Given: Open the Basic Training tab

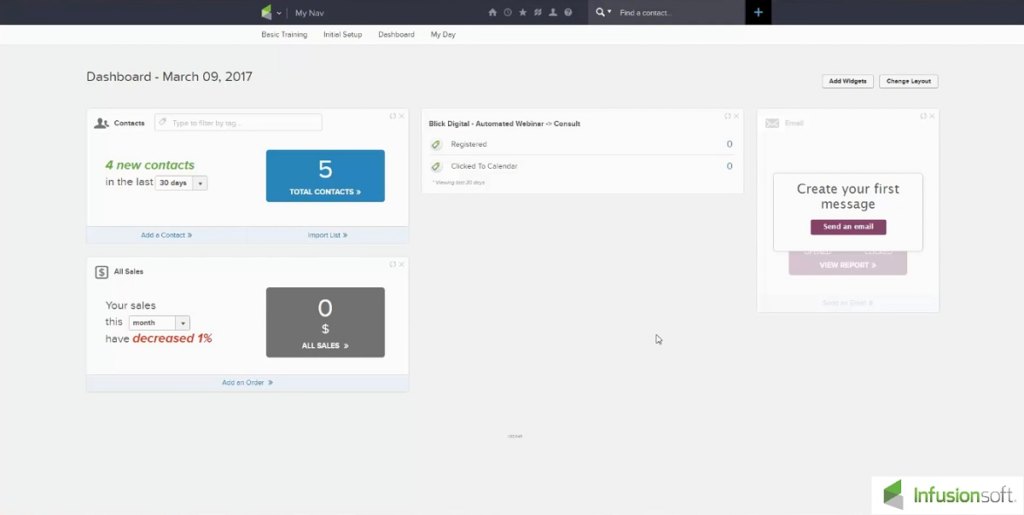Looking at the screenshot, I should tap(284, 35).
